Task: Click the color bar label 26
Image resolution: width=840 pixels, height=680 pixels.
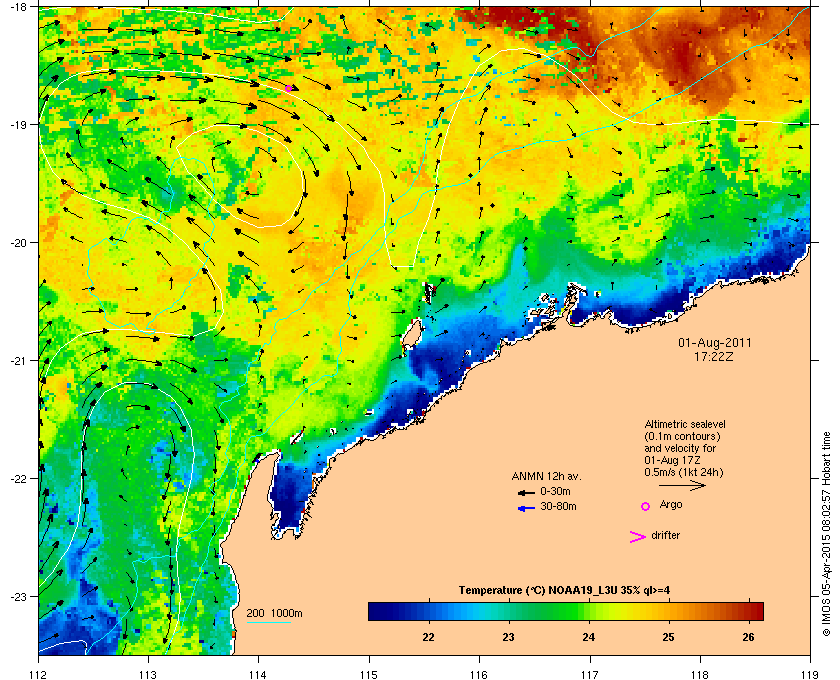Action: click(x=748, y=637)
